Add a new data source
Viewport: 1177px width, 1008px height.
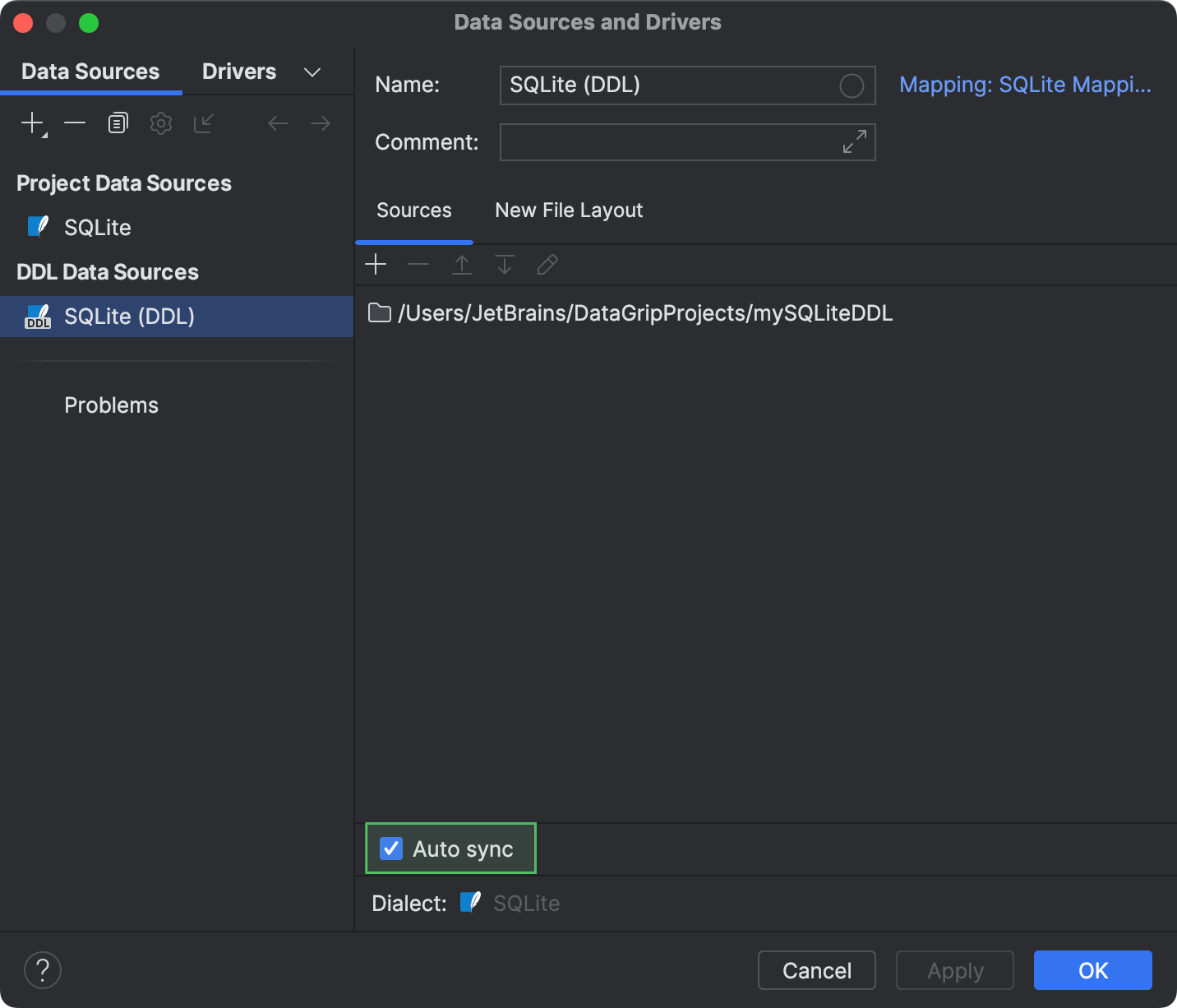coord(31,123)
